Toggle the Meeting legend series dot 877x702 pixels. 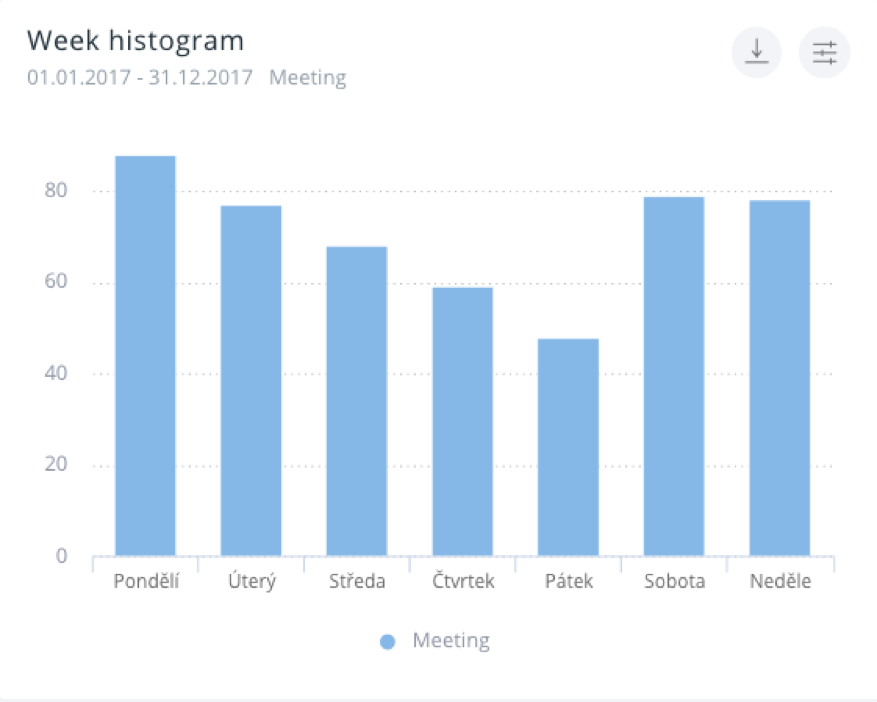click(x=388, y=642)
